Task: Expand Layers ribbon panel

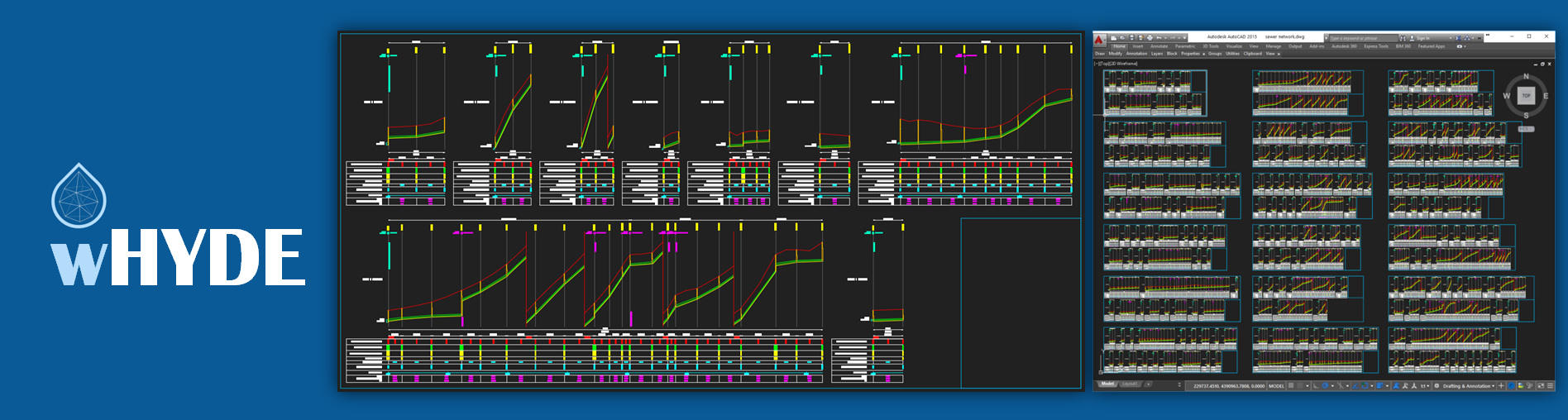Action: [x=1157, y=54]
